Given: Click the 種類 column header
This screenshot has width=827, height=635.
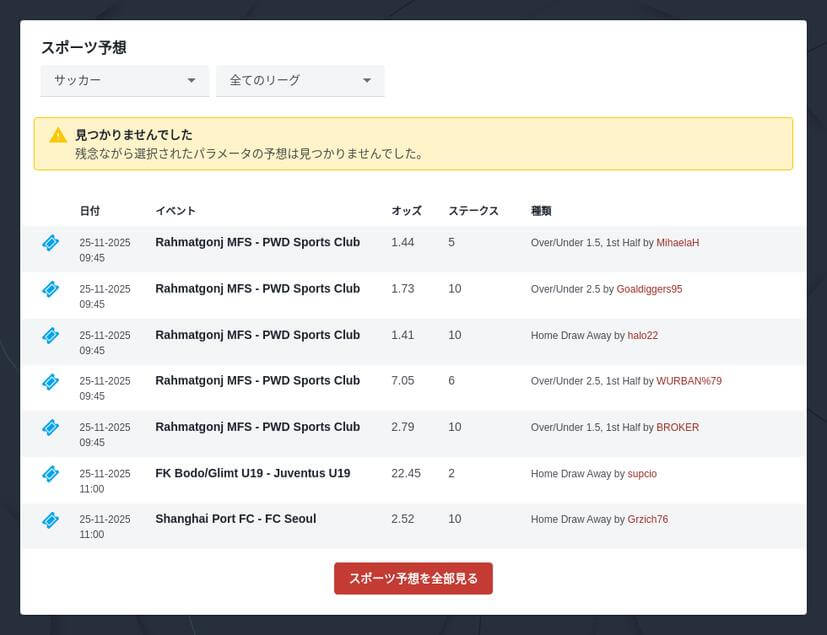Looking at the screenshot, I should (540, 211).
